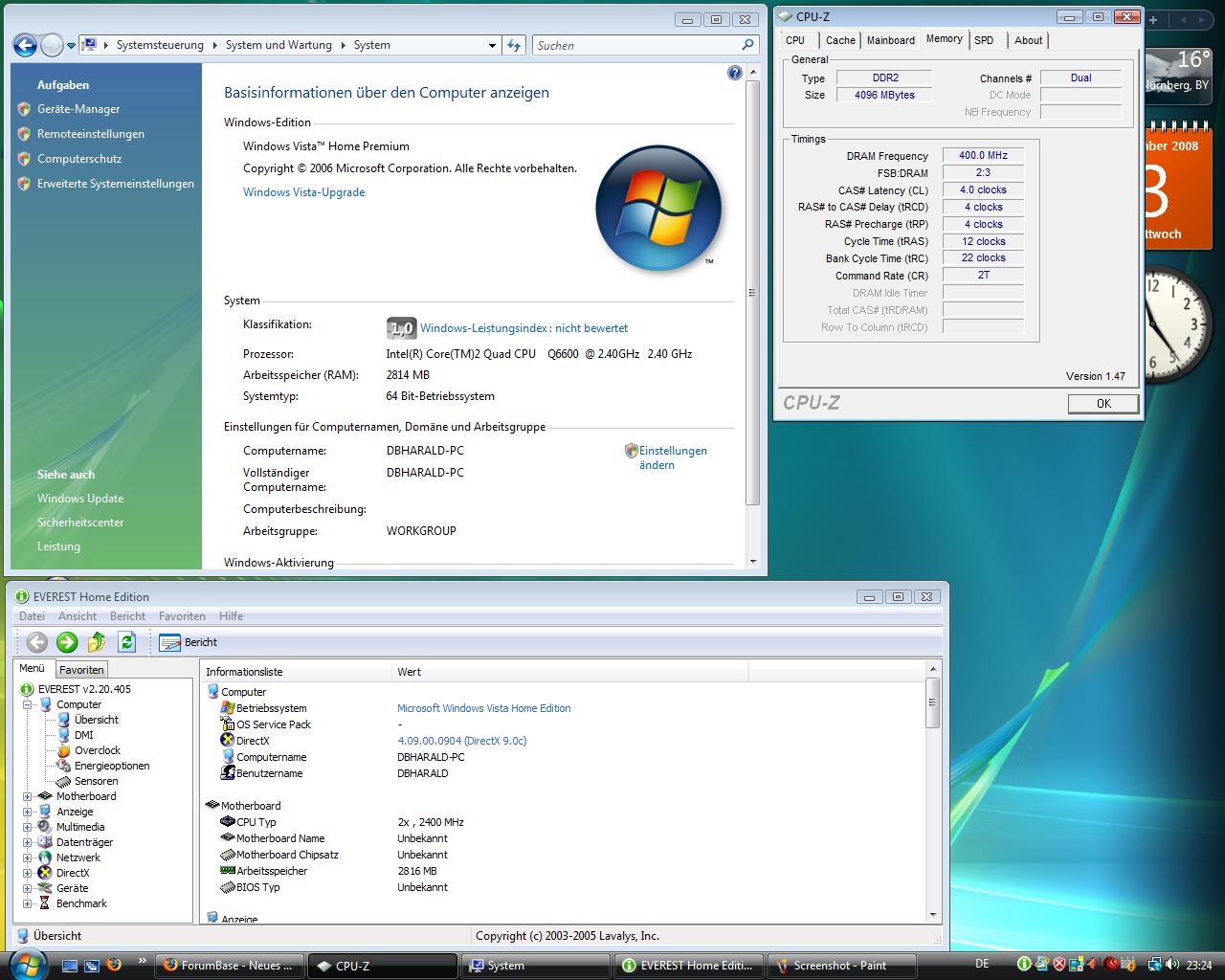1225x980 pixels.
Task: Click the EVEREST refresh toolbar icon
Action: 127,642
